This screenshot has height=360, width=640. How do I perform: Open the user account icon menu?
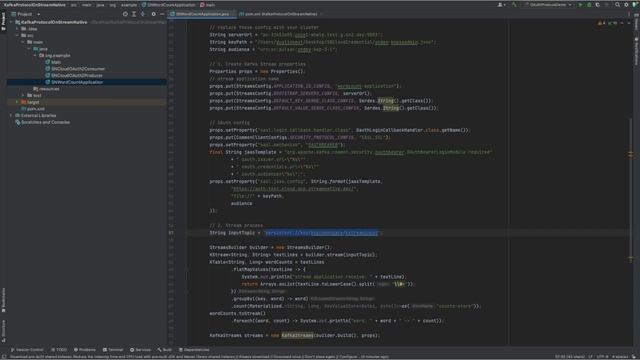501,5
